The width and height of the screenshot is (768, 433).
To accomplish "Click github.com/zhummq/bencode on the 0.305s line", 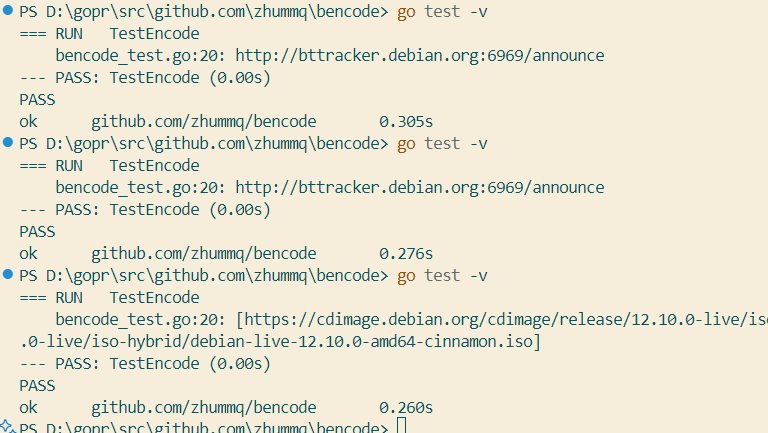I will [204, 122].
